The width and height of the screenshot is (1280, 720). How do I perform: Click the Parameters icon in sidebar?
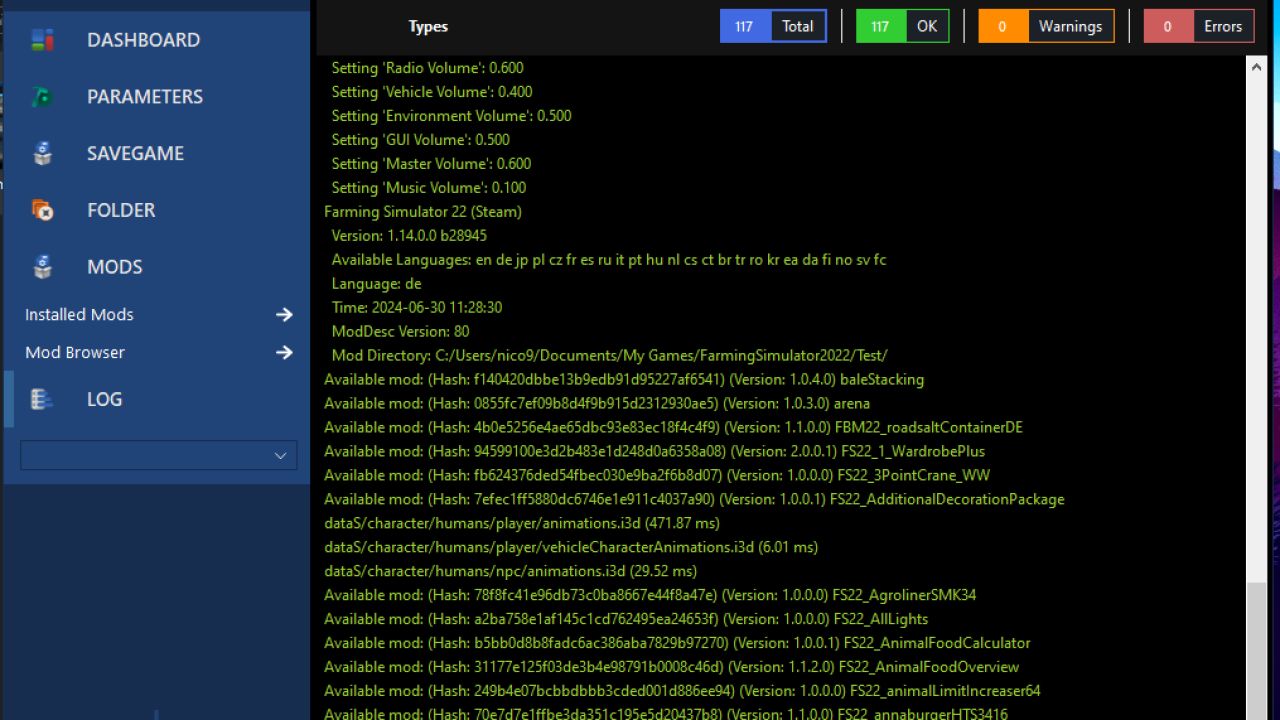pos(42,97)
